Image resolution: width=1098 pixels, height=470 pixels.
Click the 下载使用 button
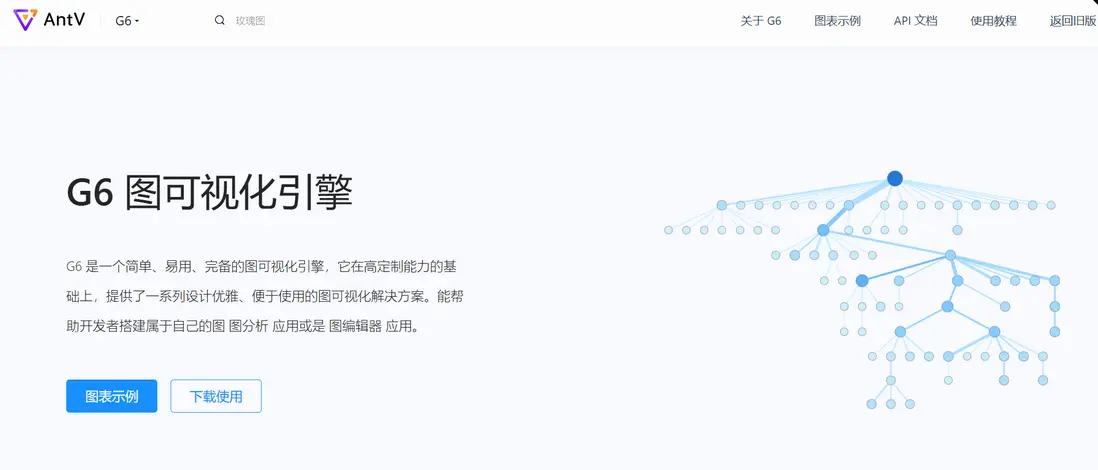click(216, 396)
